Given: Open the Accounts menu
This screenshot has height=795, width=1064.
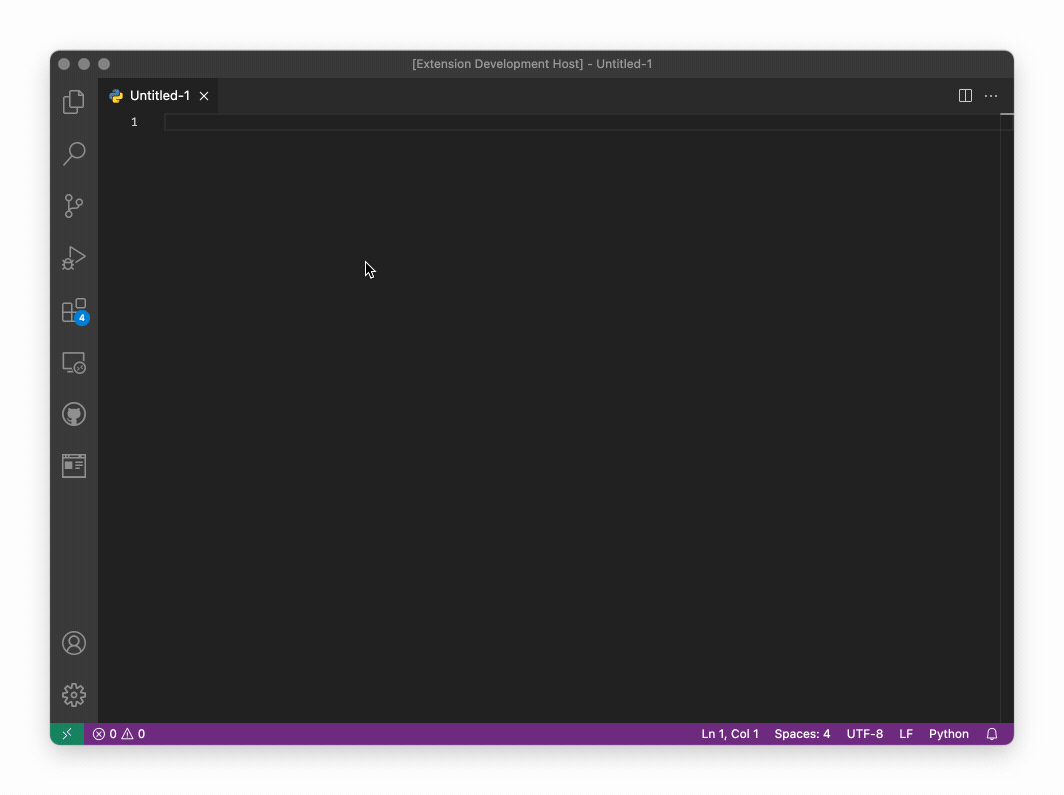Looking at the screenshot, I should pos(74,643).
